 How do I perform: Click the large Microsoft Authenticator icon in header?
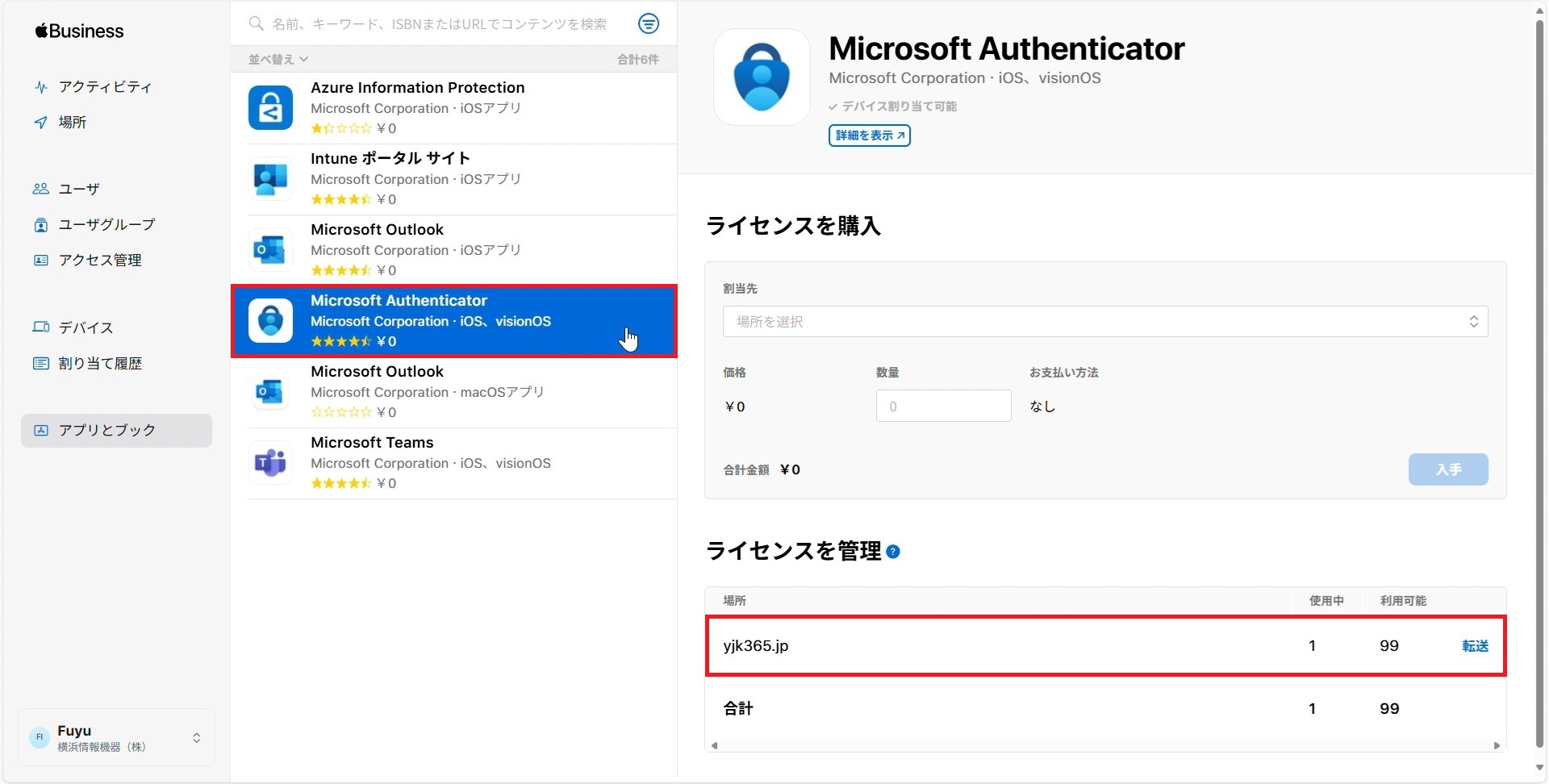point(762,77)
